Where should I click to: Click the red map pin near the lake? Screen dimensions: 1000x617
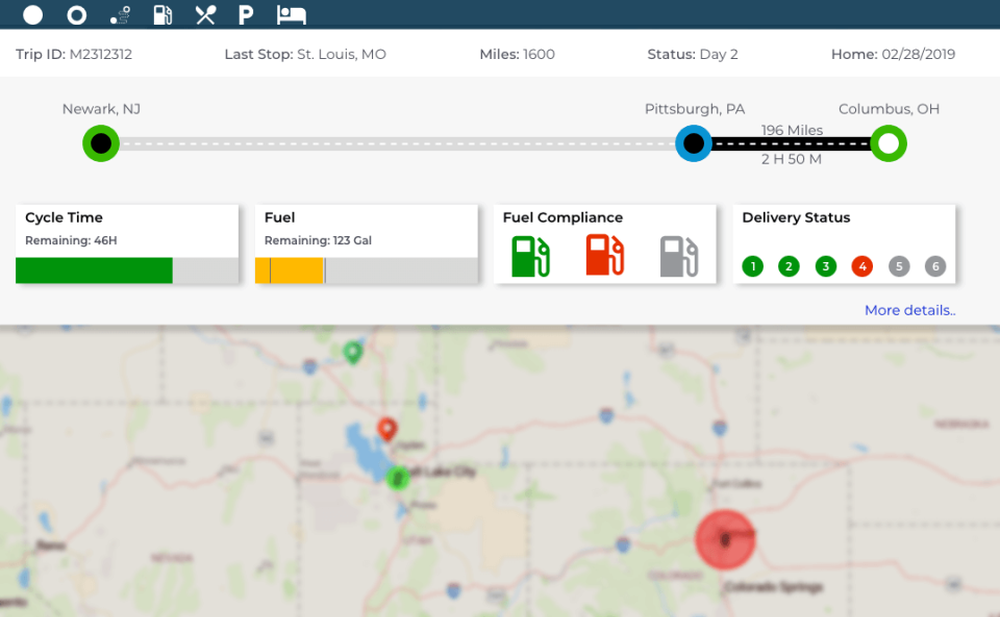coord(386,429)
